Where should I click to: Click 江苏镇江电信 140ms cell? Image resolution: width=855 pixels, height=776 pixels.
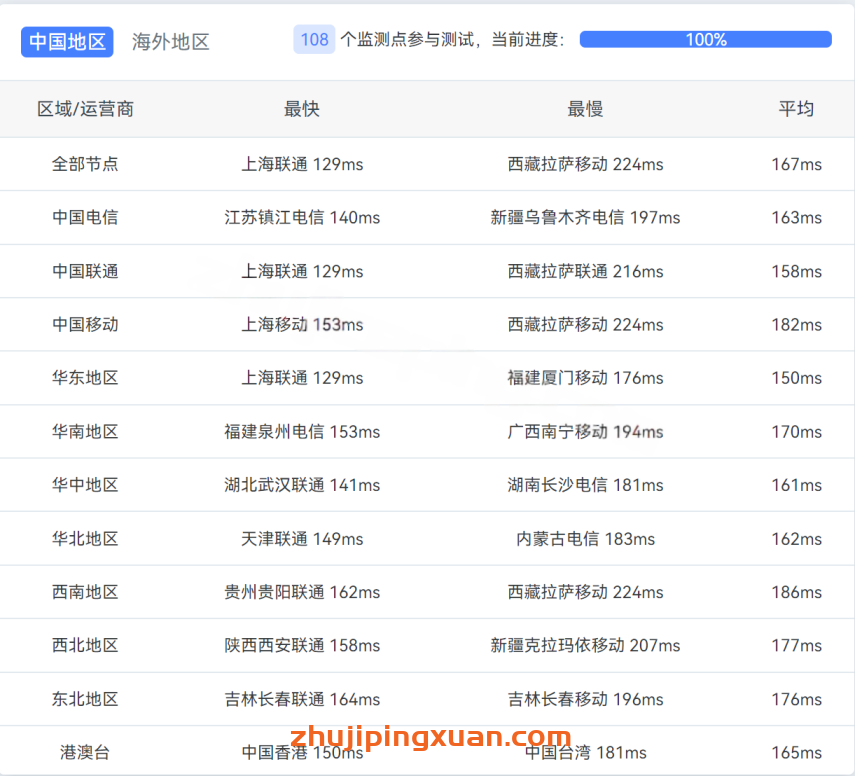302,218
